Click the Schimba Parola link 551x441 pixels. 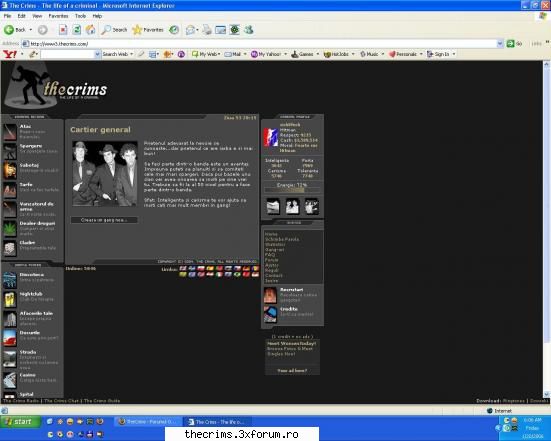click(x=282, y=239)
